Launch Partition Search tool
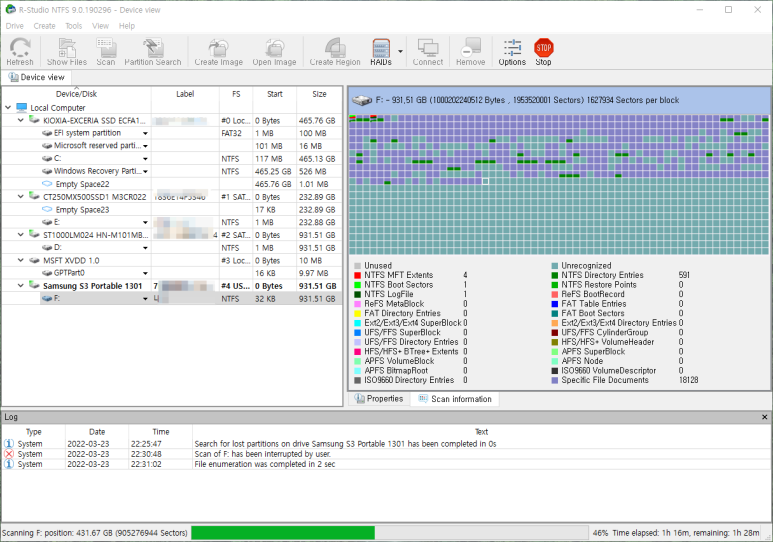773x542 pixels. tap(153, 52)
